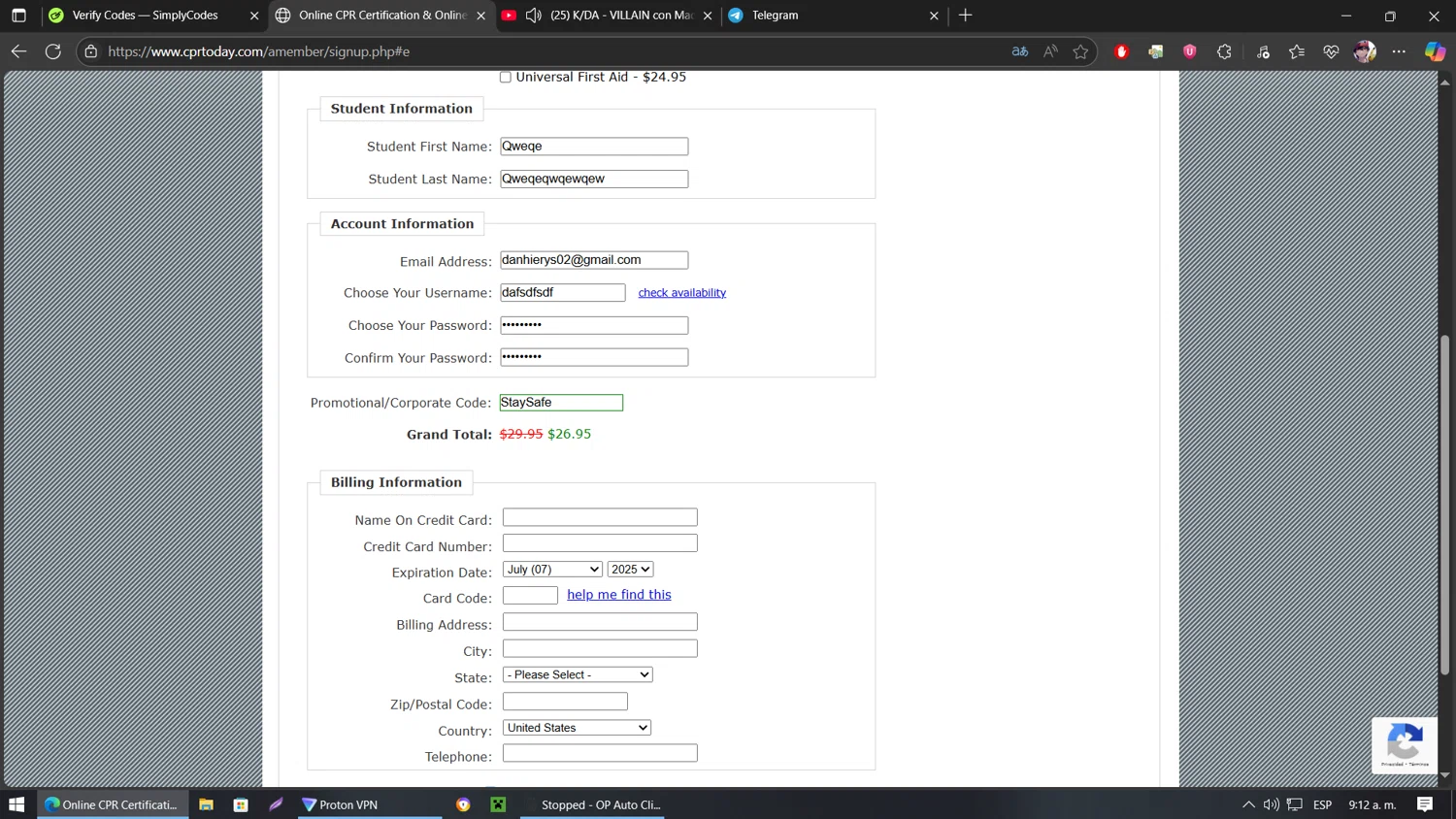The width and height of the screenshot is (1456, 819).
Task: Open the pink shield U extension
Action: (1190, 51)
